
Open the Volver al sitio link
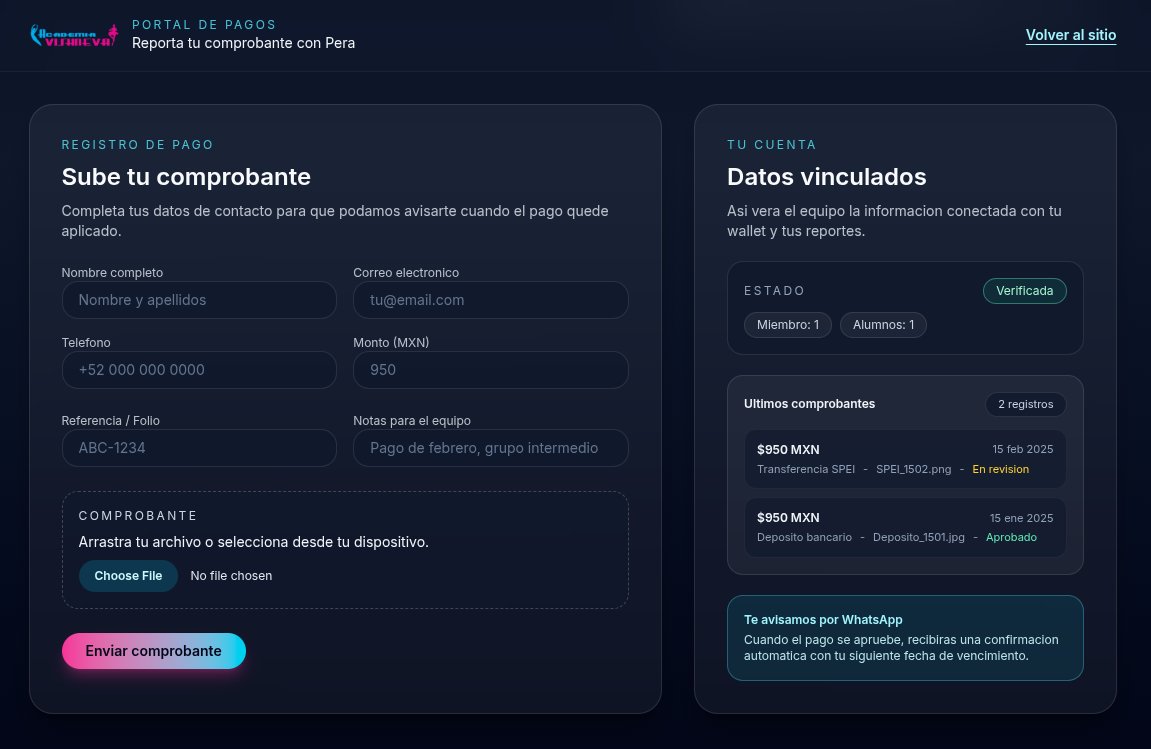tap(1070, 35)
